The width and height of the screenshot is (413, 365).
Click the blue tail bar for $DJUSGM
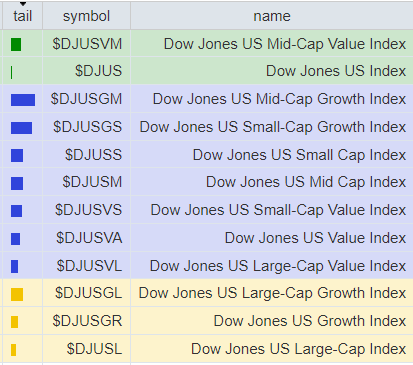[23, 100]
